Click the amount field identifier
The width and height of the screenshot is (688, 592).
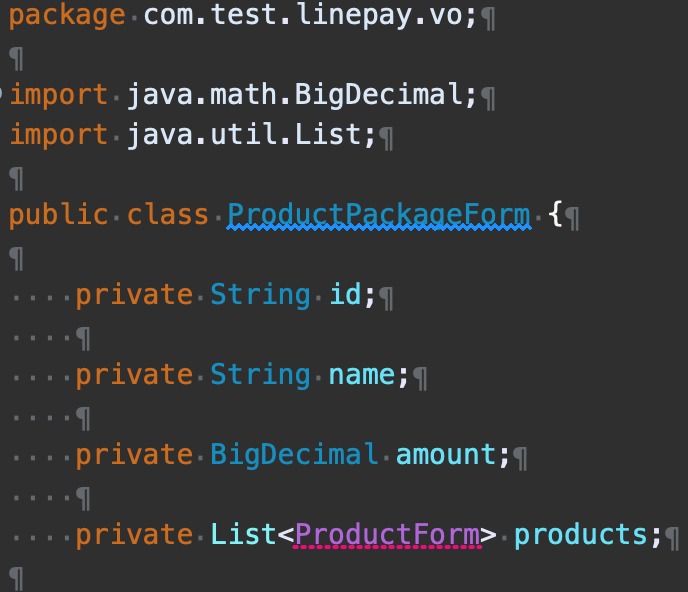[x=446, y=455]
